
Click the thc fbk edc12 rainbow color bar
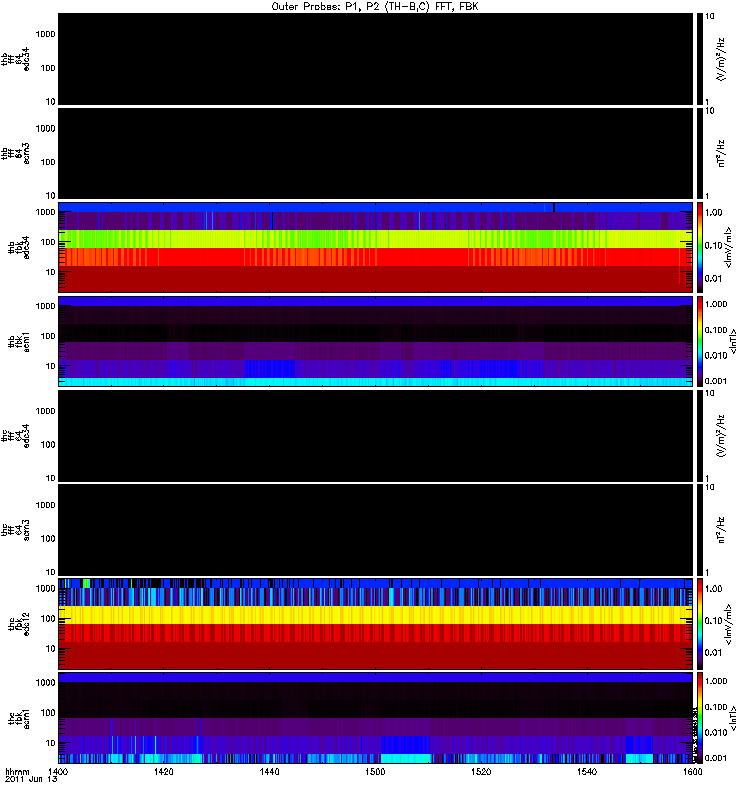click(700, 624)
